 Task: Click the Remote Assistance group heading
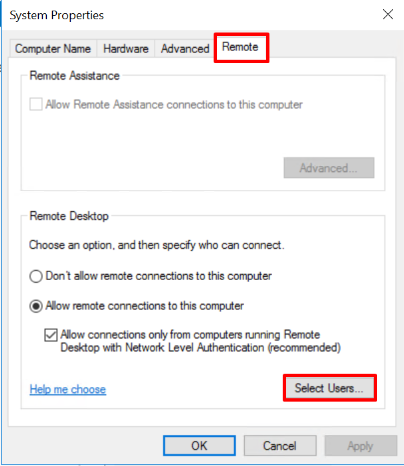point(74,76)
